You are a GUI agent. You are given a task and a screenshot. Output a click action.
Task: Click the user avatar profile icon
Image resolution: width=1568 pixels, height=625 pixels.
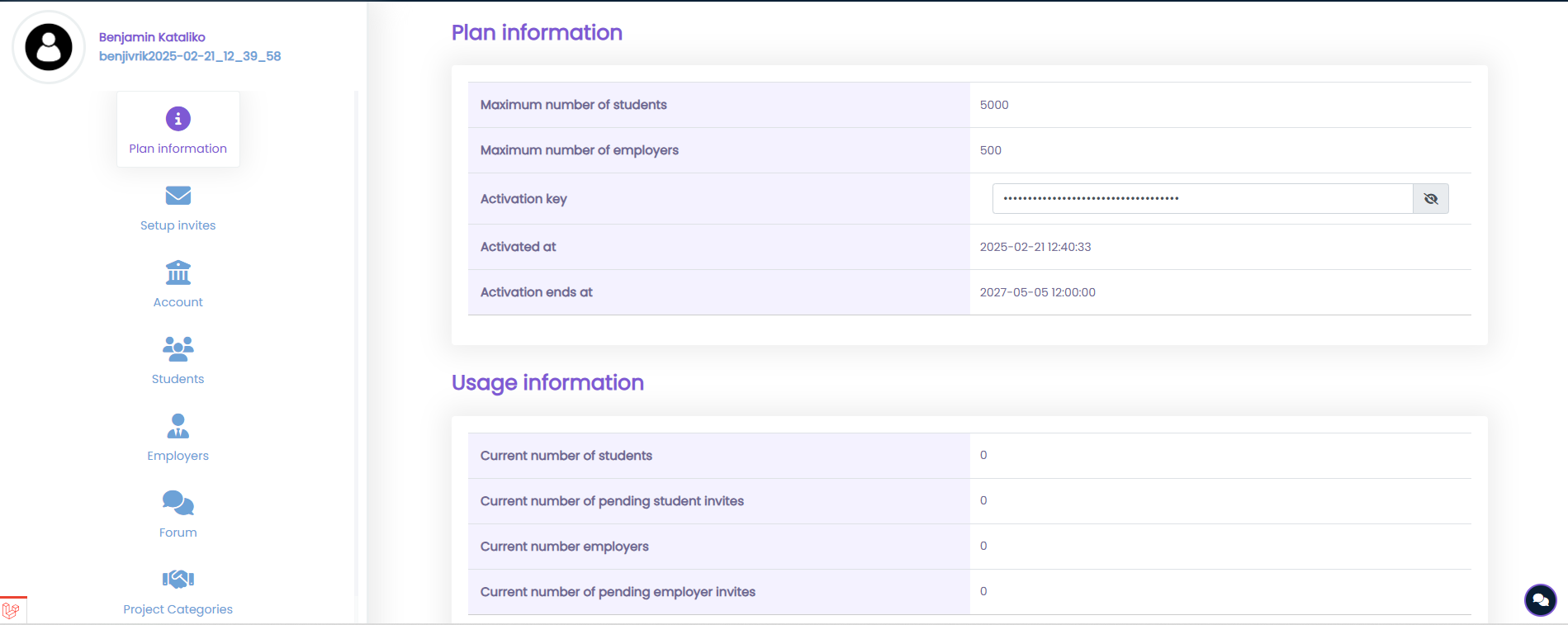click(49, 47)
